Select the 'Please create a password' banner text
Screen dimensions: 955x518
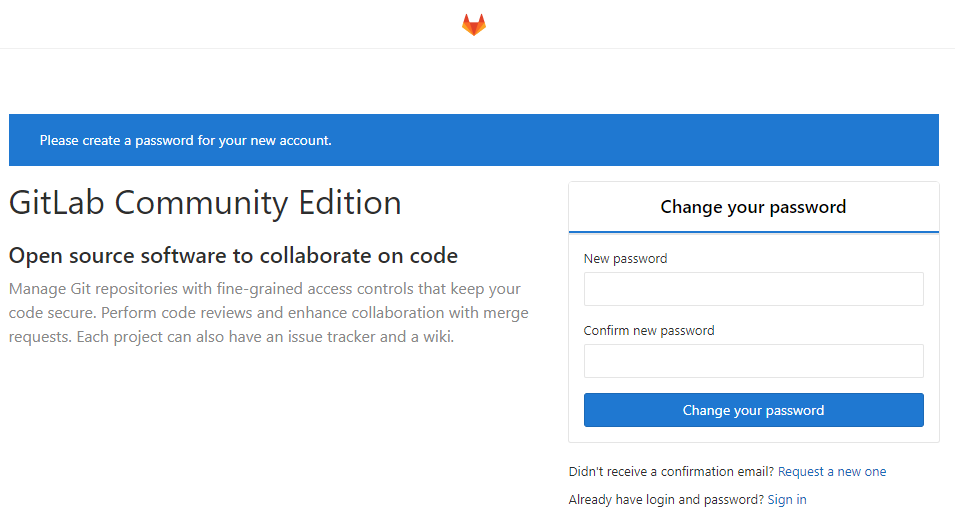coord(186,140)
